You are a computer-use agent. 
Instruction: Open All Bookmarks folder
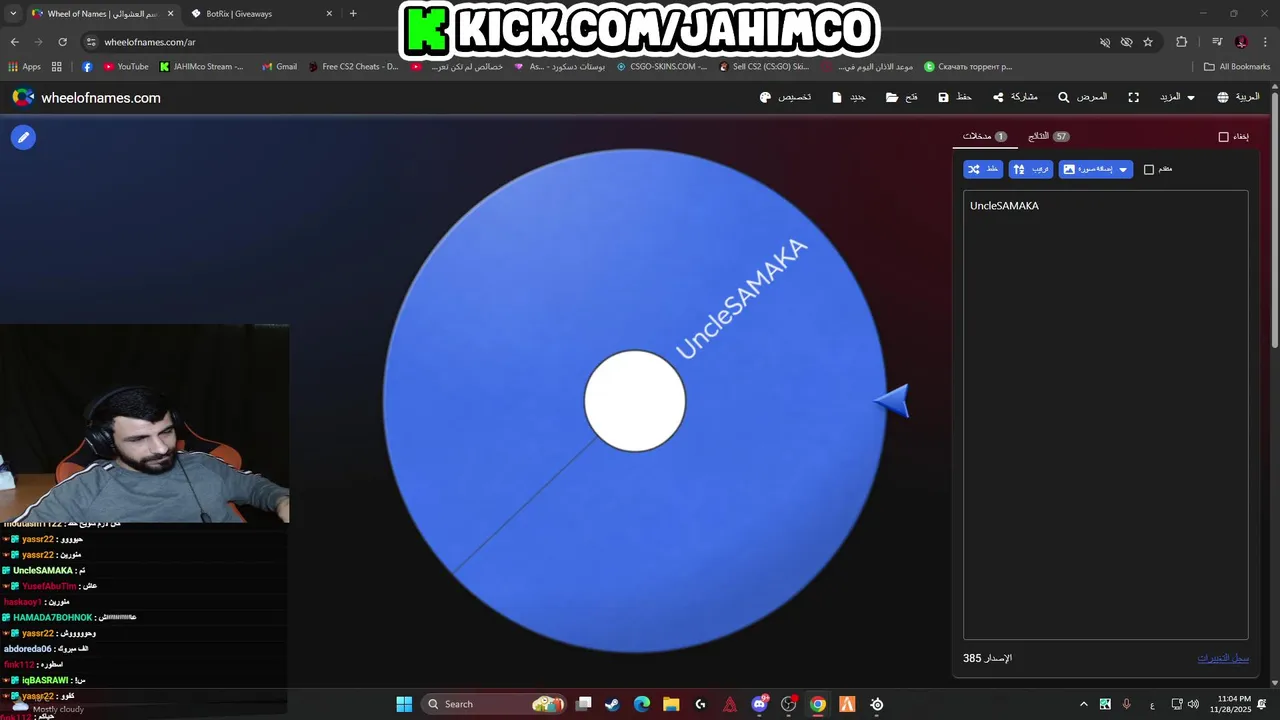(1236, 67)
